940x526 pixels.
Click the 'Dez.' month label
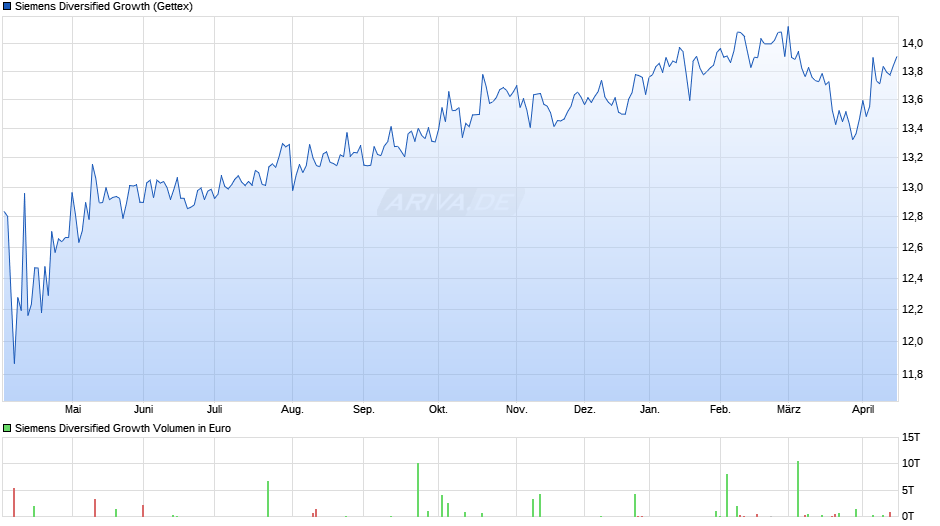(585, 410)
